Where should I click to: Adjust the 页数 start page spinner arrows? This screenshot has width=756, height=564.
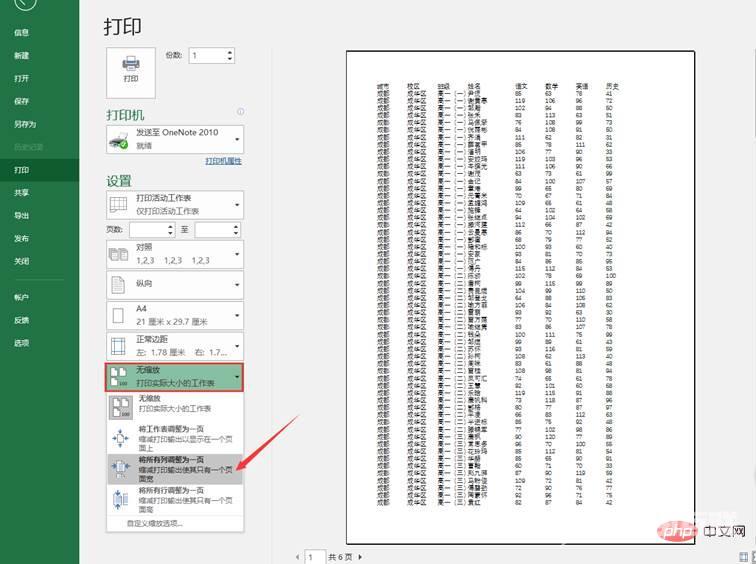coord(170,230)
